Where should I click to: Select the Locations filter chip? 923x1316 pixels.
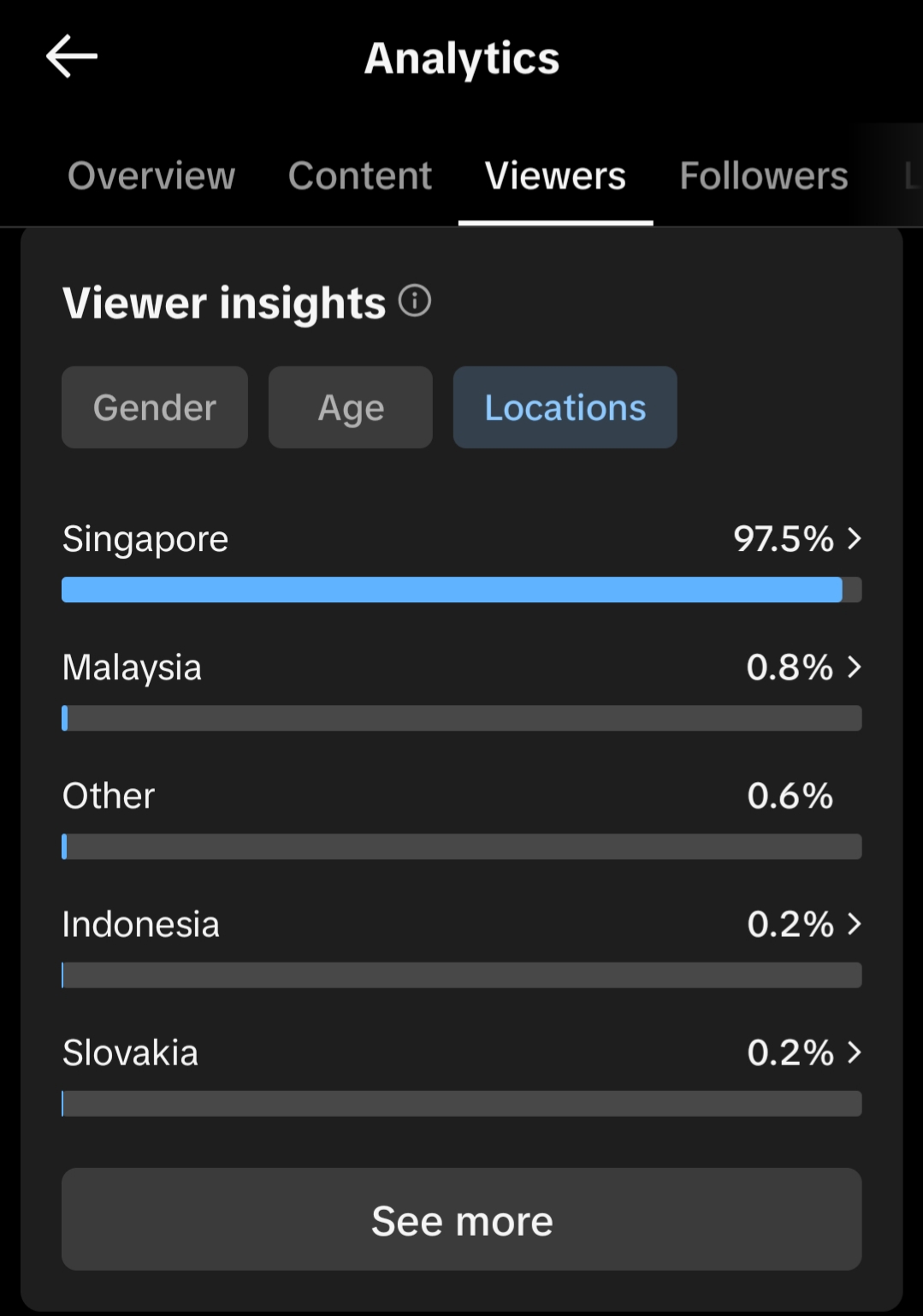(565, 407)
